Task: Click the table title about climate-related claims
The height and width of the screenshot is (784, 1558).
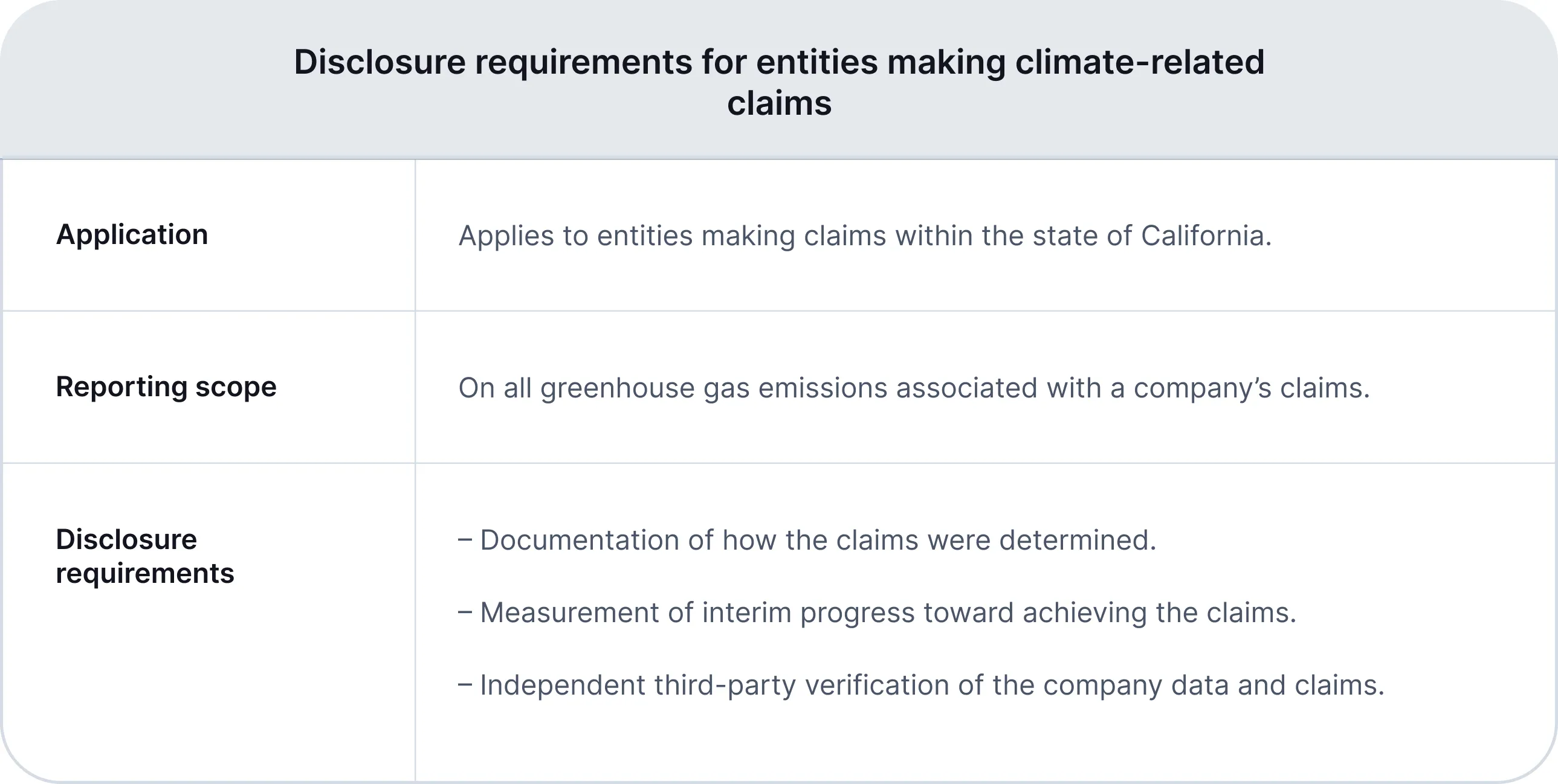Action: click(x=779, y=82)
